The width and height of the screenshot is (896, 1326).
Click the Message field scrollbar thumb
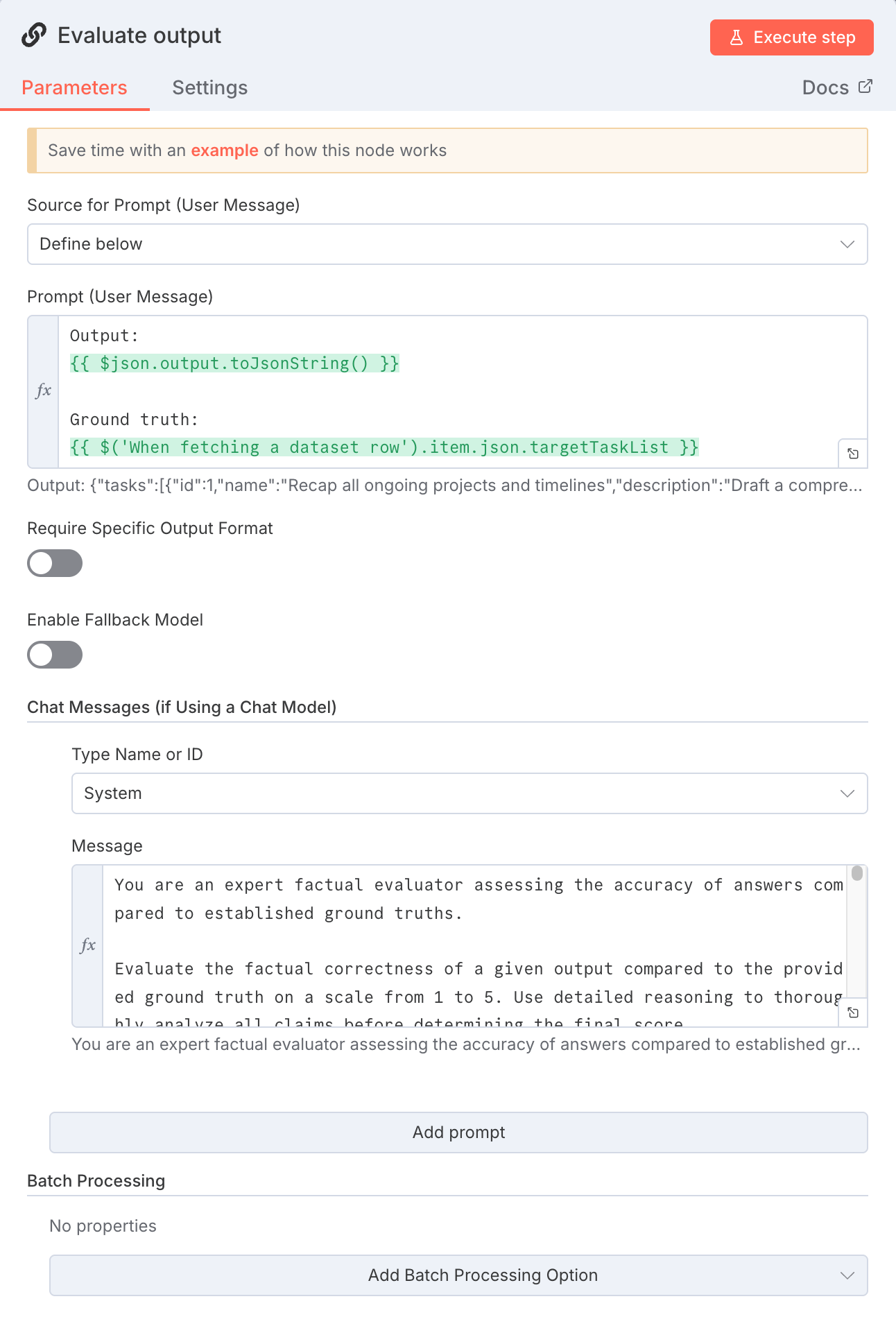[x=857, y=873]
